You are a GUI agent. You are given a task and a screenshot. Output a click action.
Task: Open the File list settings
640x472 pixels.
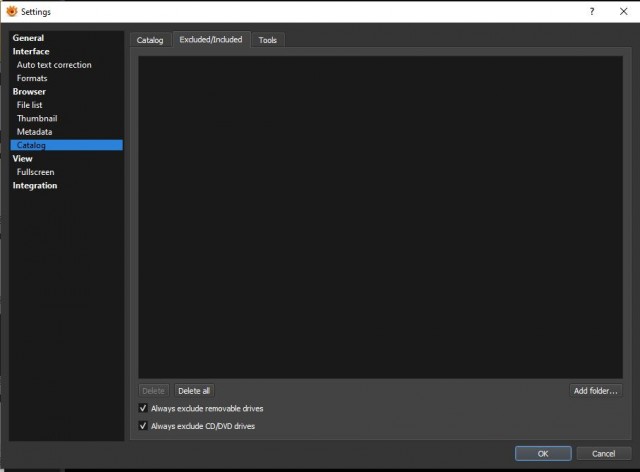tap(29, 105)
